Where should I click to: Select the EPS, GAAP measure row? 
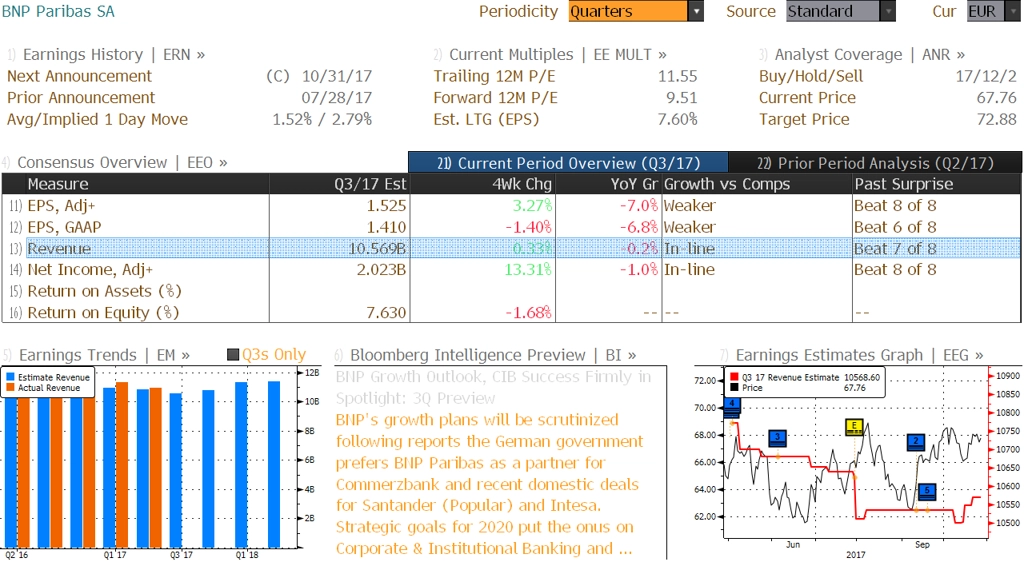pyautogui.click(x=511, y=227)
